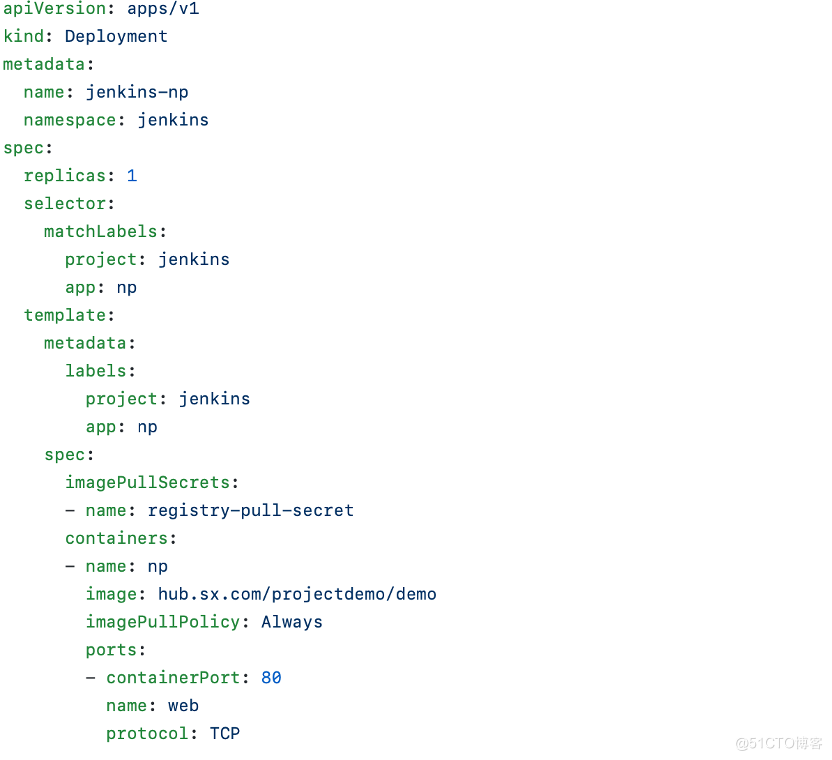Click the replicas value 1
The height and width of the screenshot is (760, 832).
(132, 176)
